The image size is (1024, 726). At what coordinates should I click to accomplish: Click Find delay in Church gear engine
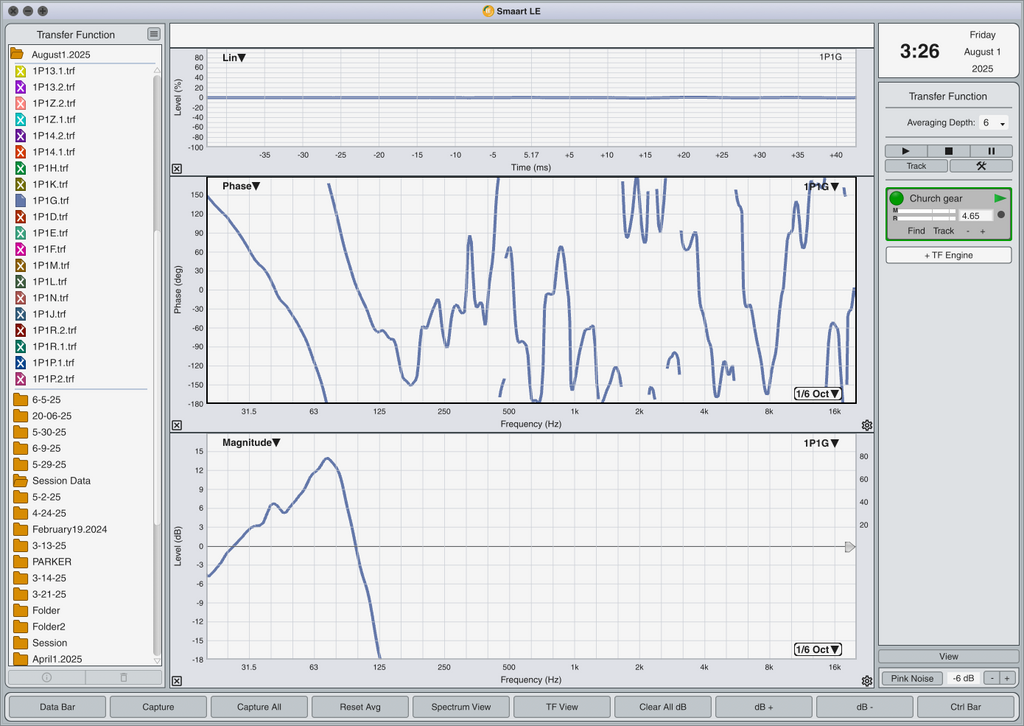(x=916, y=231)
